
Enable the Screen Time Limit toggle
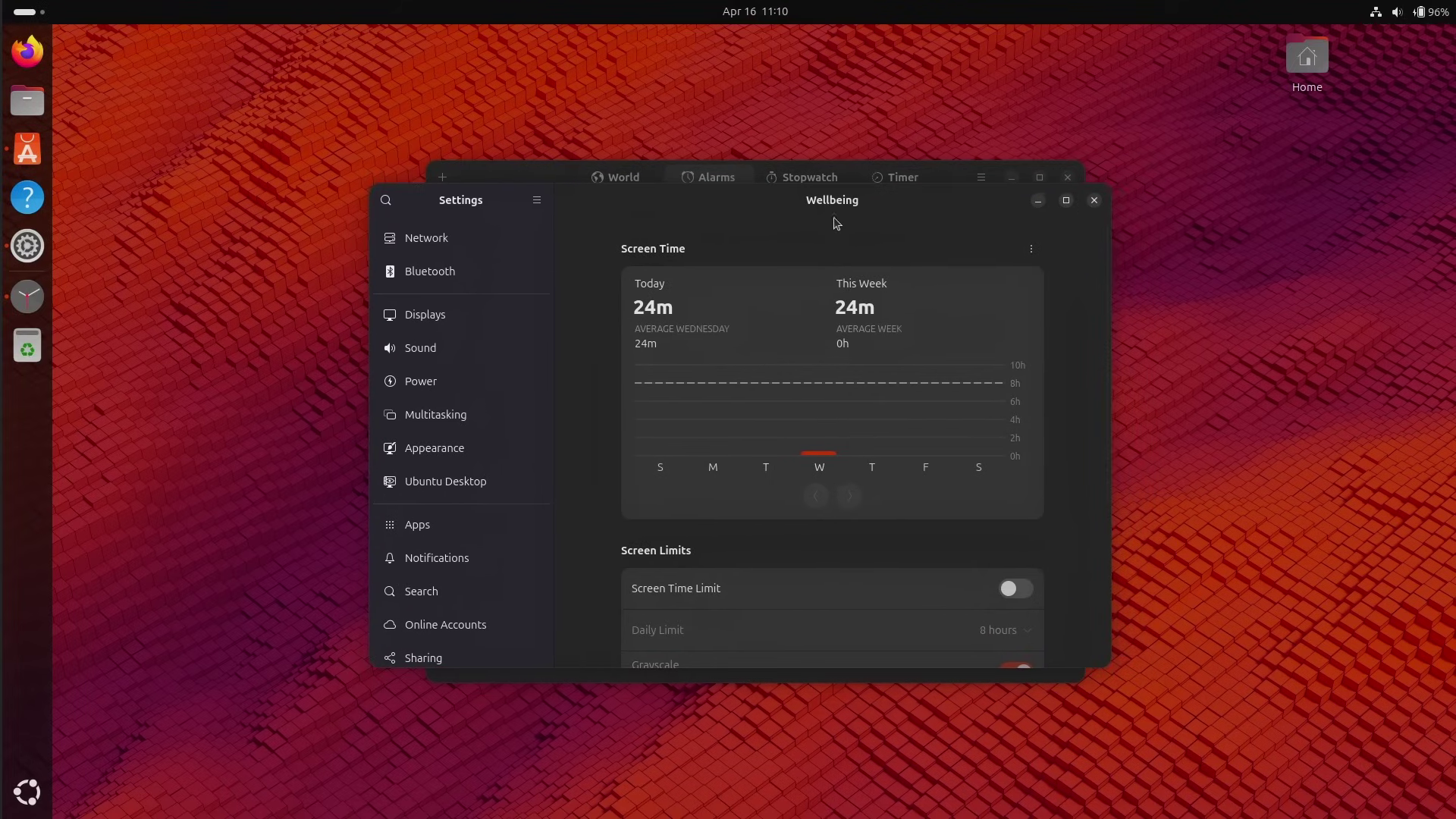(x=1015, y=588)
